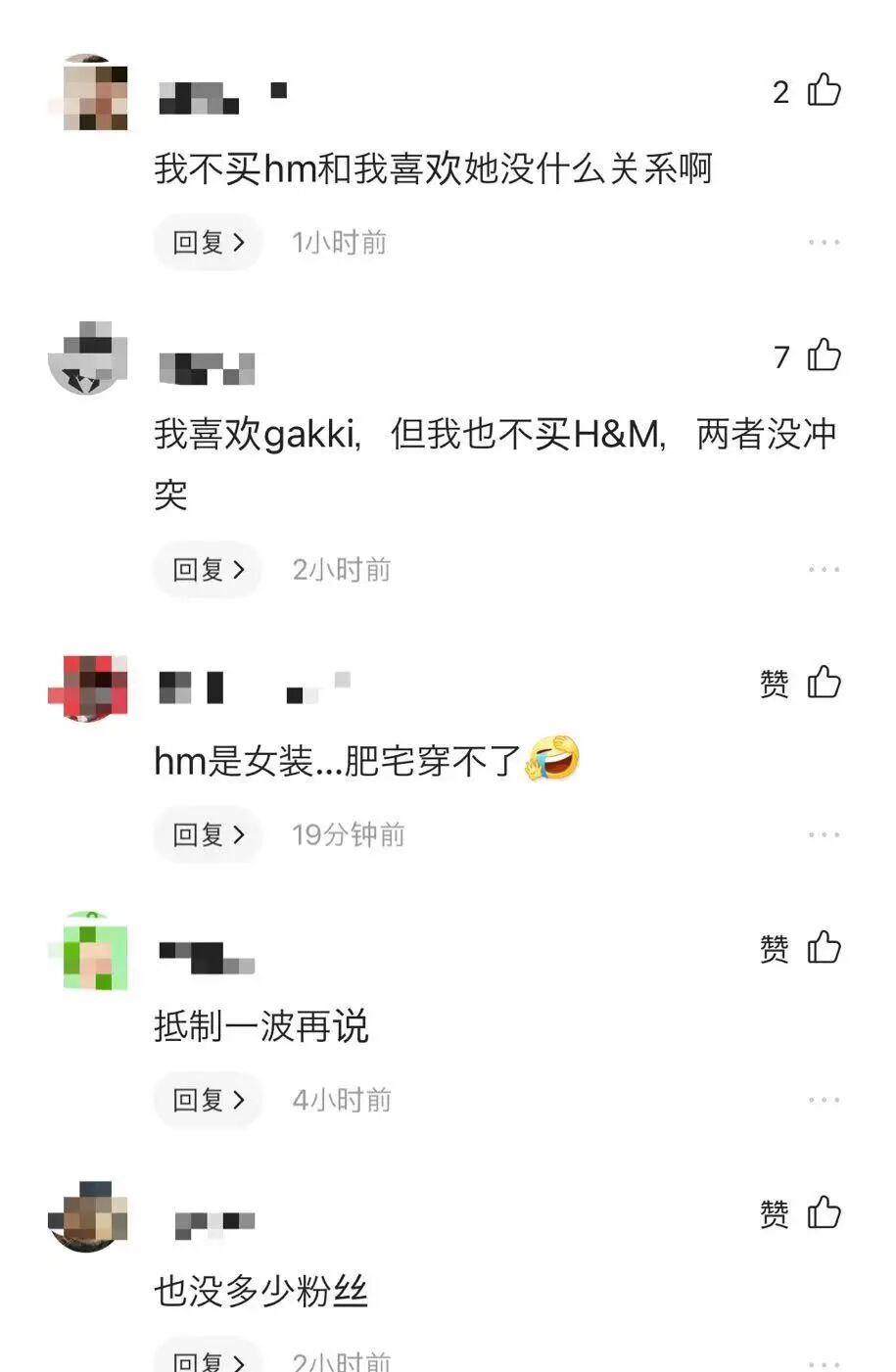Open more options for the gakki comment
Viewport: 896px width, 1372px height.
point(824,569)
